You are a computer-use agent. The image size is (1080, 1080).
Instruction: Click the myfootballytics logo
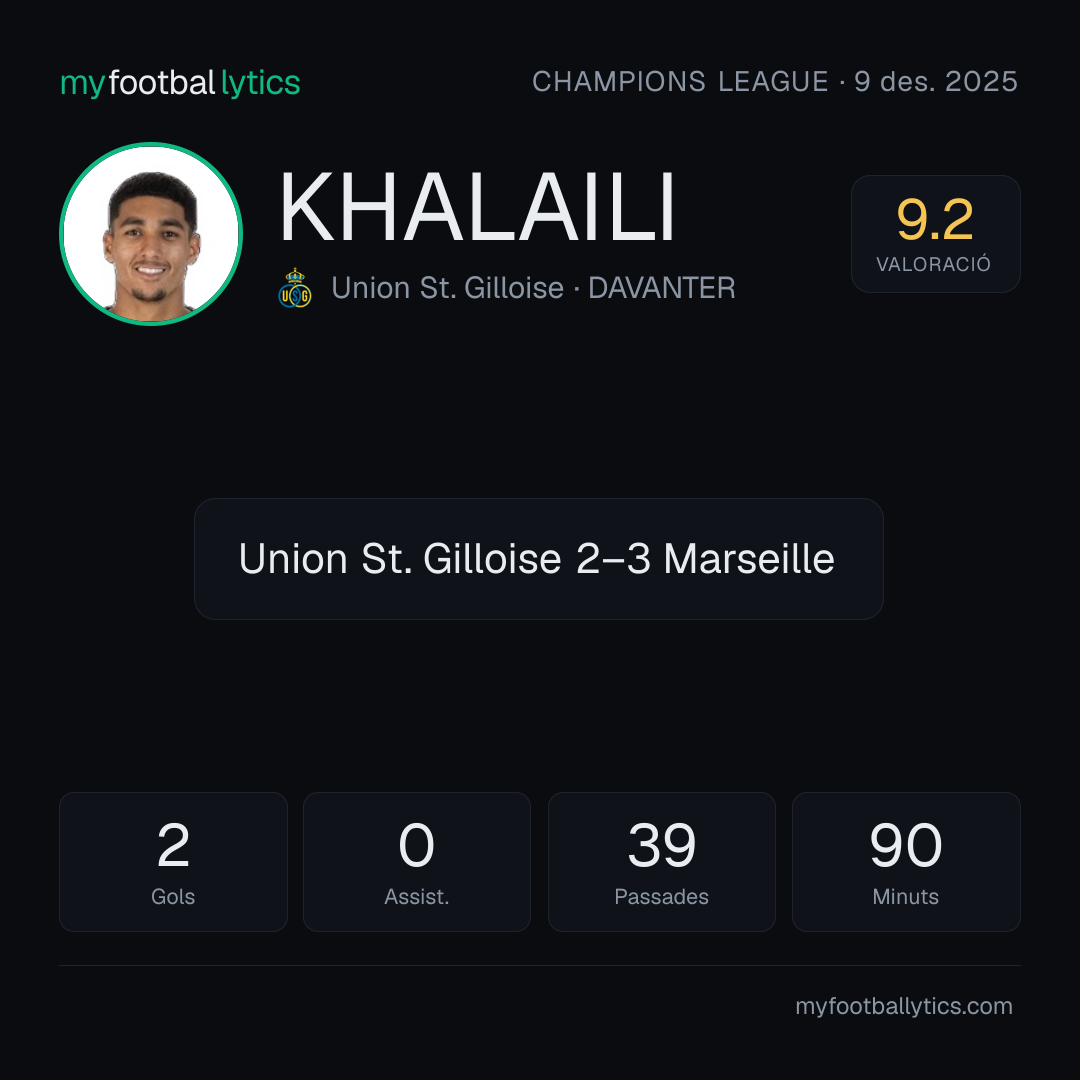pyautogui.click(x=180, y=83)
